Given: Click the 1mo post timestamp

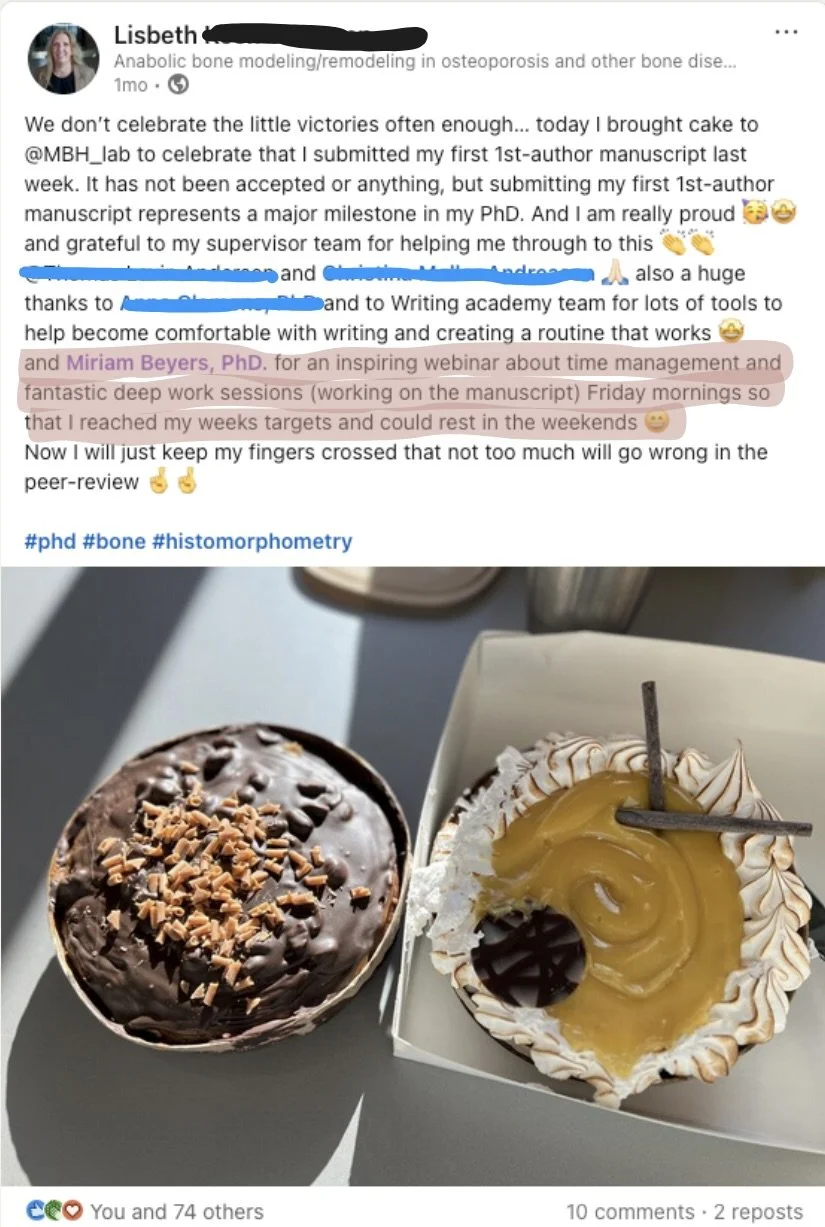Looking at the screenshot, I should [x=131, y=85].
